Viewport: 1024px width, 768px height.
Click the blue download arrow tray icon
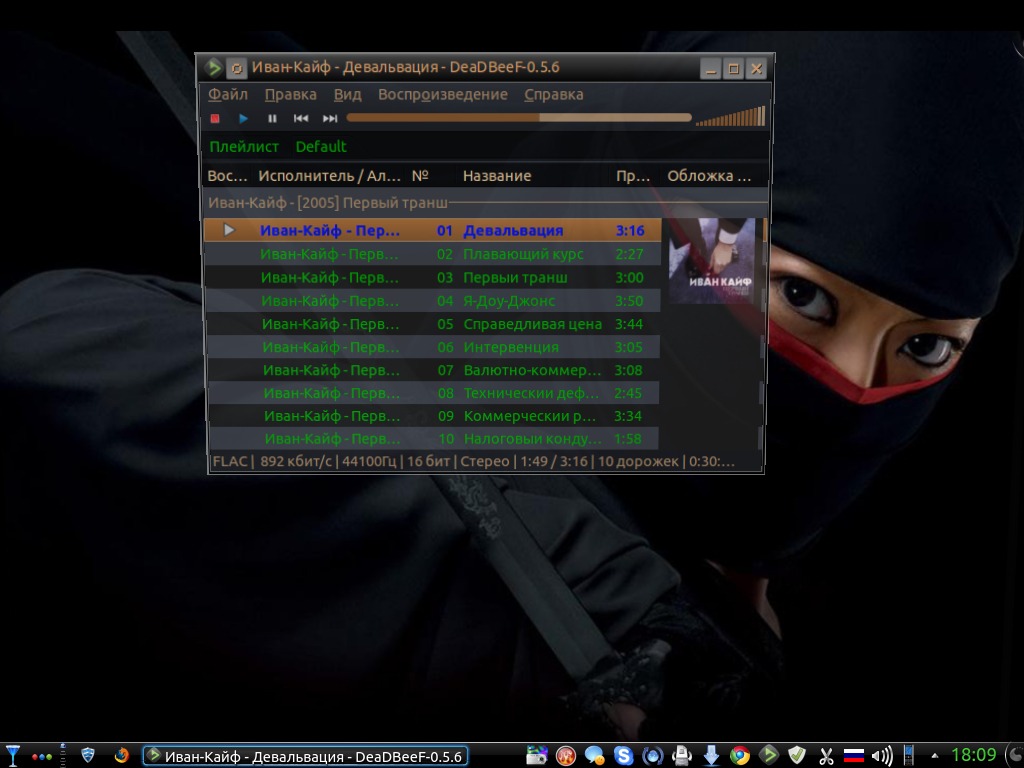tap(711, 756)
